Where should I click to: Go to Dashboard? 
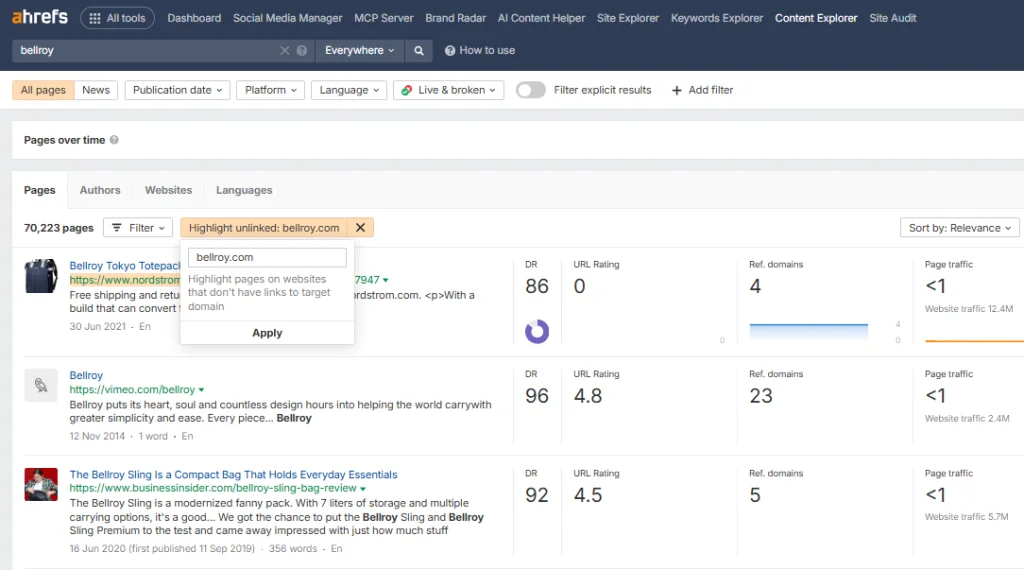tap(194, 18)
